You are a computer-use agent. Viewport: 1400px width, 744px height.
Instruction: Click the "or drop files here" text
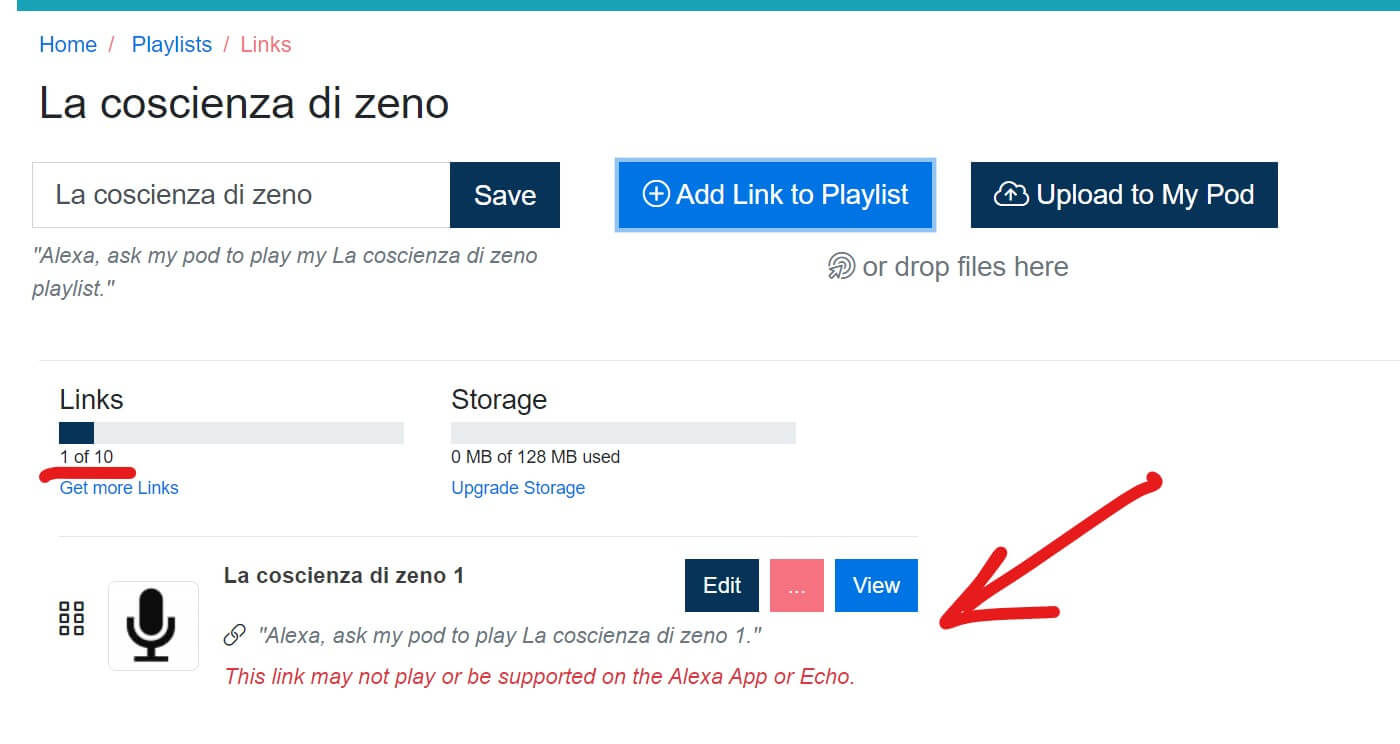(x=965, y=267)
